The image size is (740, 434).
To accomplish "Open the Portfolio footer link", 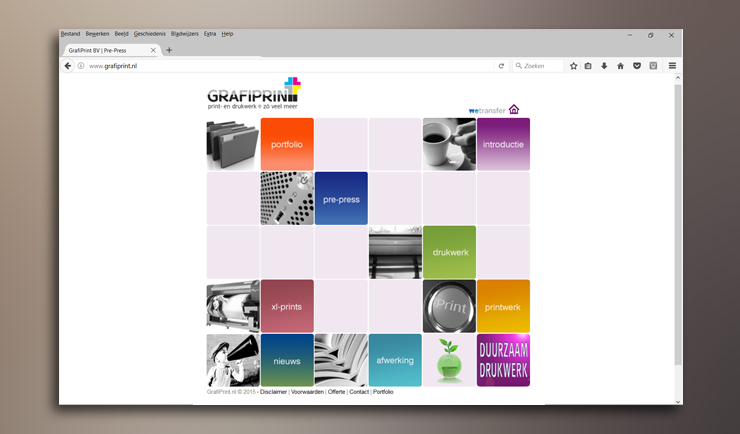I will coord(383,392).
